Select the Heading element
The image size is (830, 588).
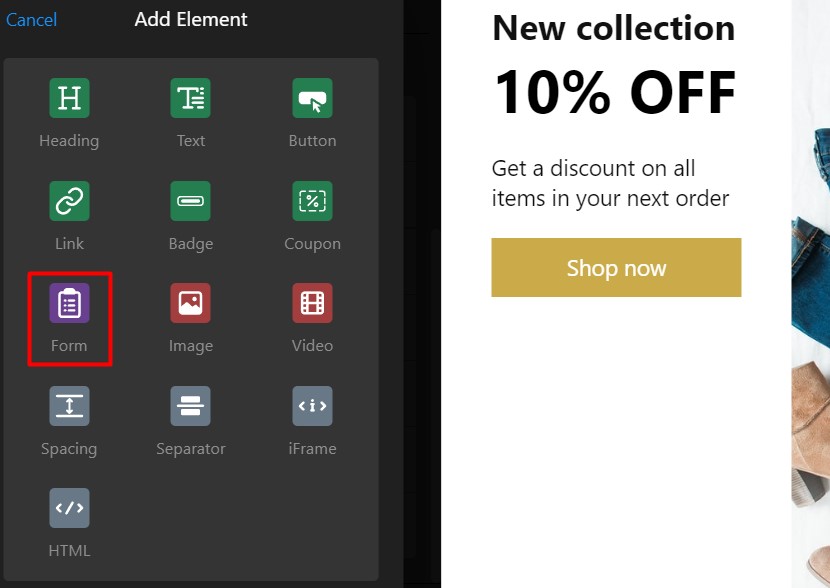coord(69,113)
